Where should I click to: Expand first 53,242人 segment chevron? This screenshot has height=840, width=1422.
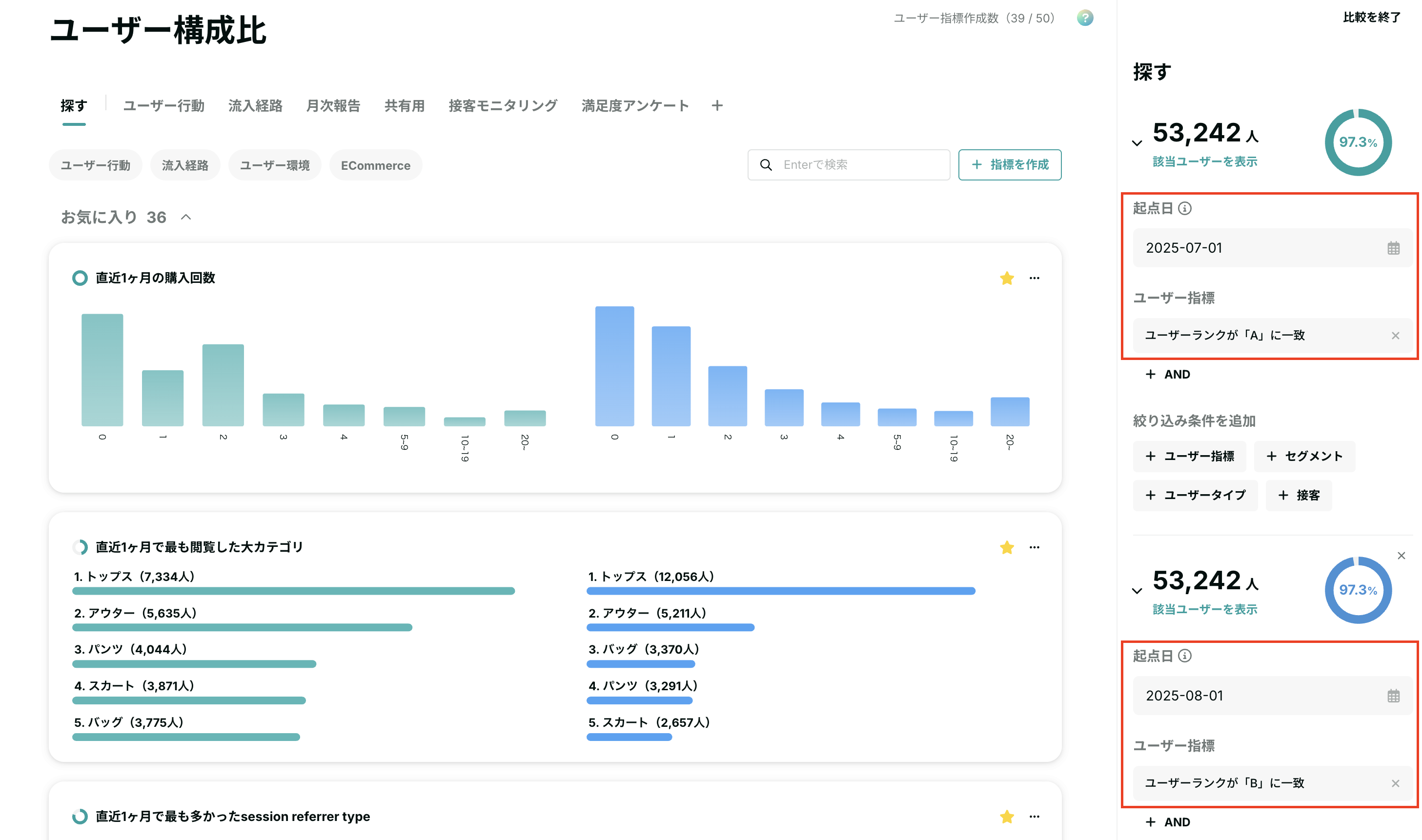click(x=1137, y=143)
